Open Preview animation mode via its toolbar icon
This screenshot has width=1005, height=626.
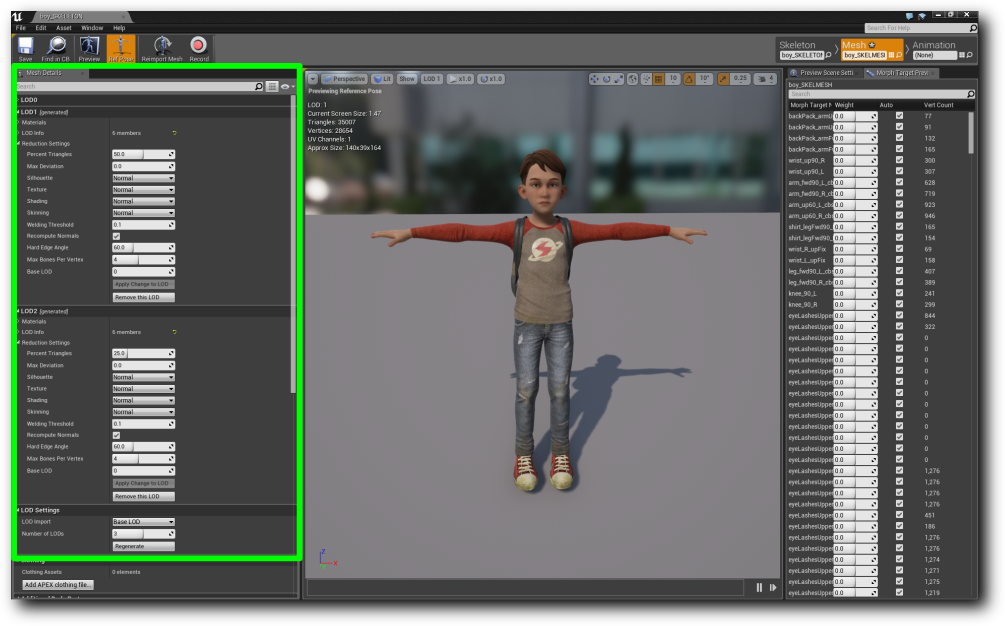point(88,46)
